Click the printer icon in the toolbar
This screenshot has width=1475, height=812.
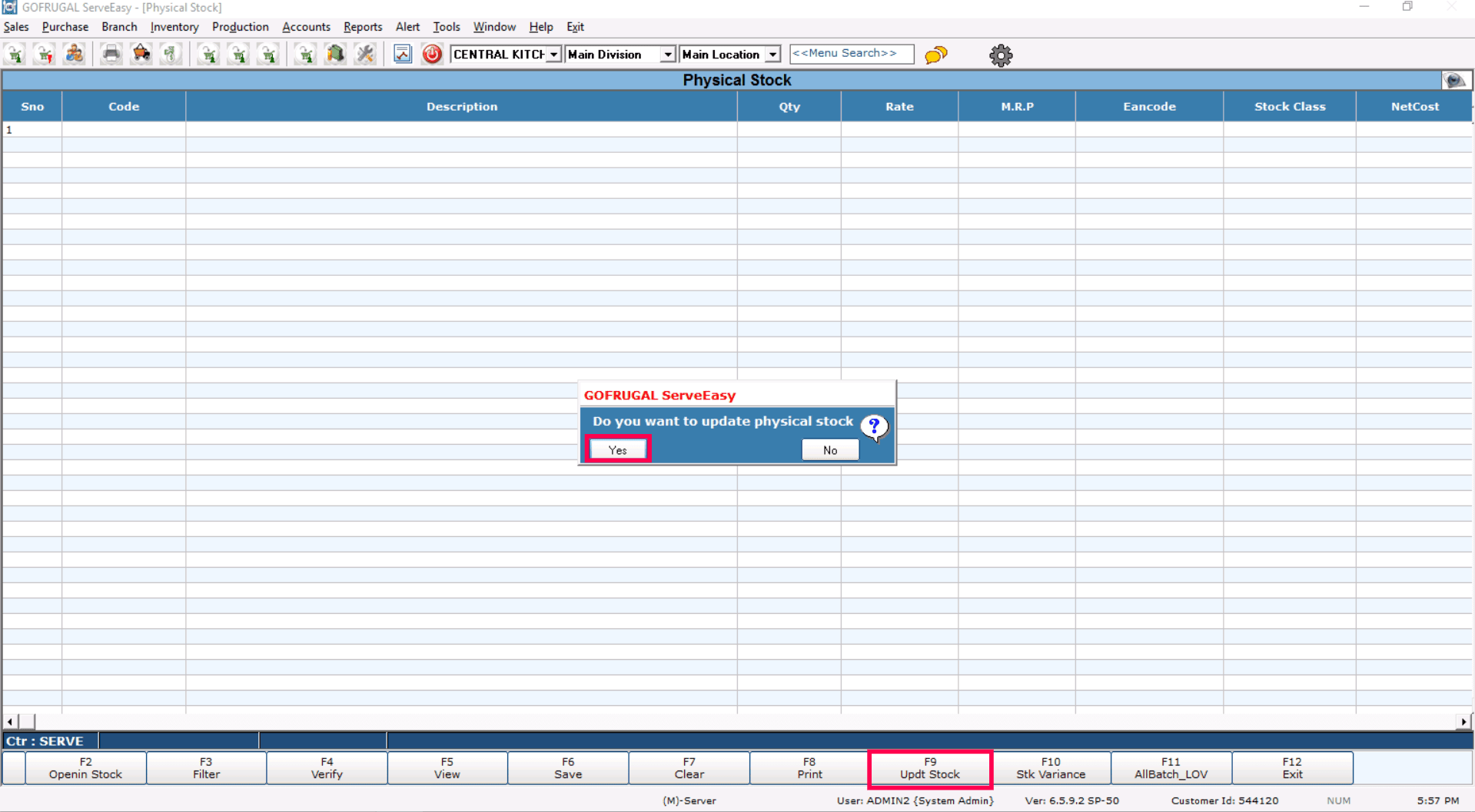pyautogui.click(x=111, y=55)
